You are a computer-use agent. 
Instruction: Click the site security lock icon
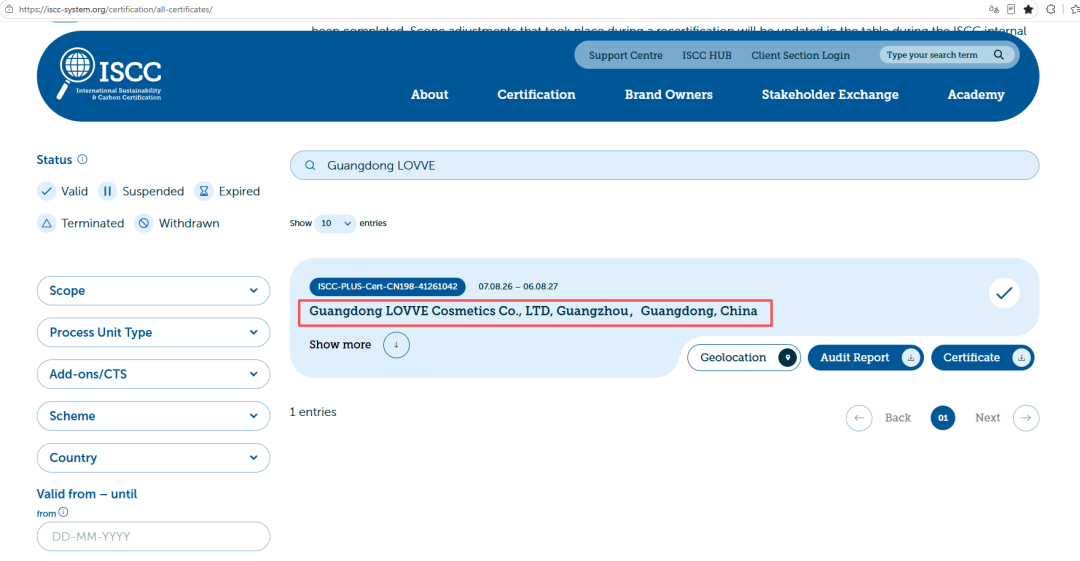click(9, 9)
